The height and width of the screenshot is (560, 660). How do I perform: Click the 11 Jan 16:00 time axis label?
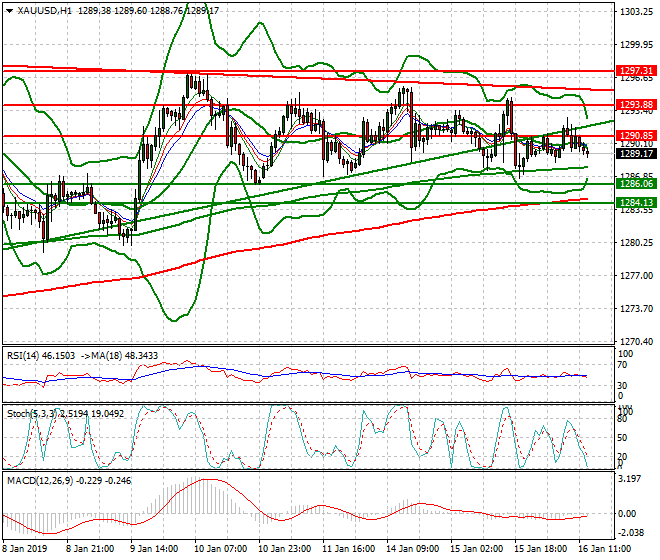pyautogui.click(x=348, y=549)
